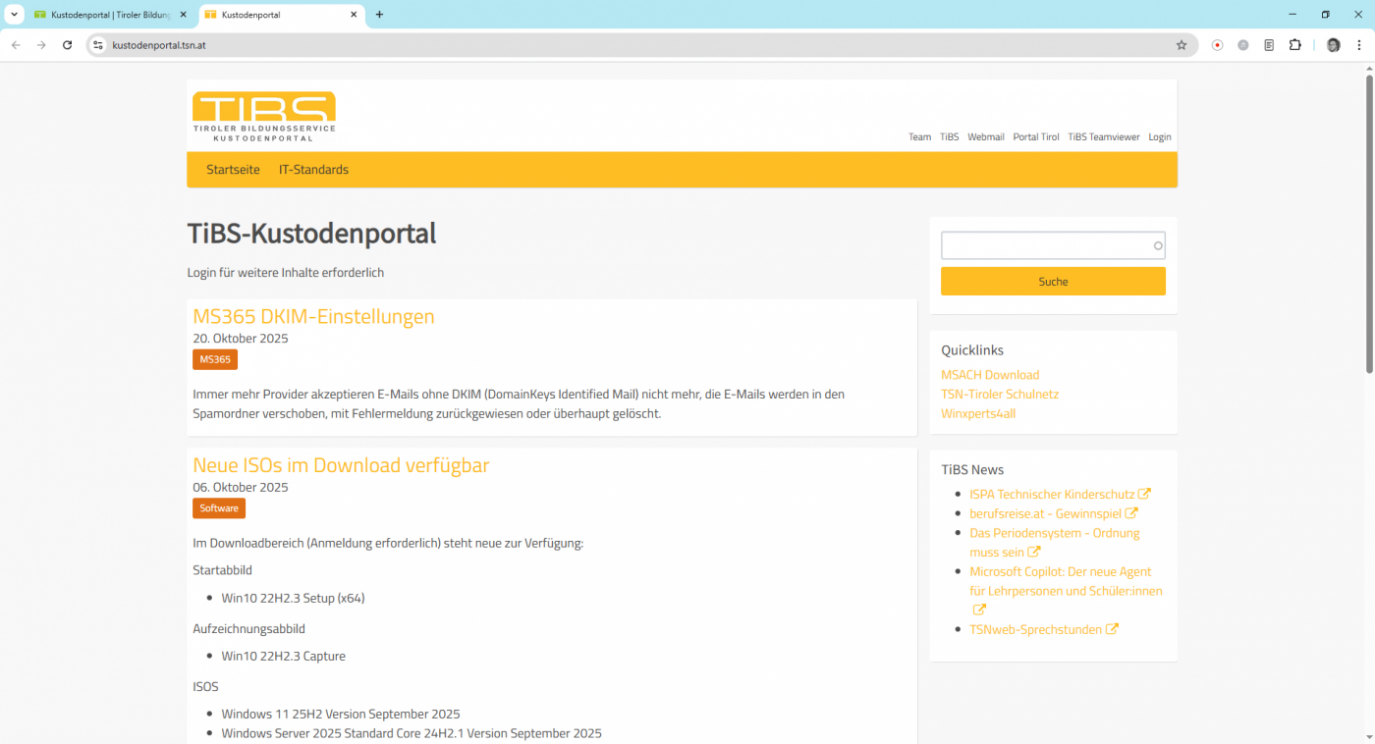Open the reading list icon
Screen dimensions: 1375x744
(x=1268, y=45)
